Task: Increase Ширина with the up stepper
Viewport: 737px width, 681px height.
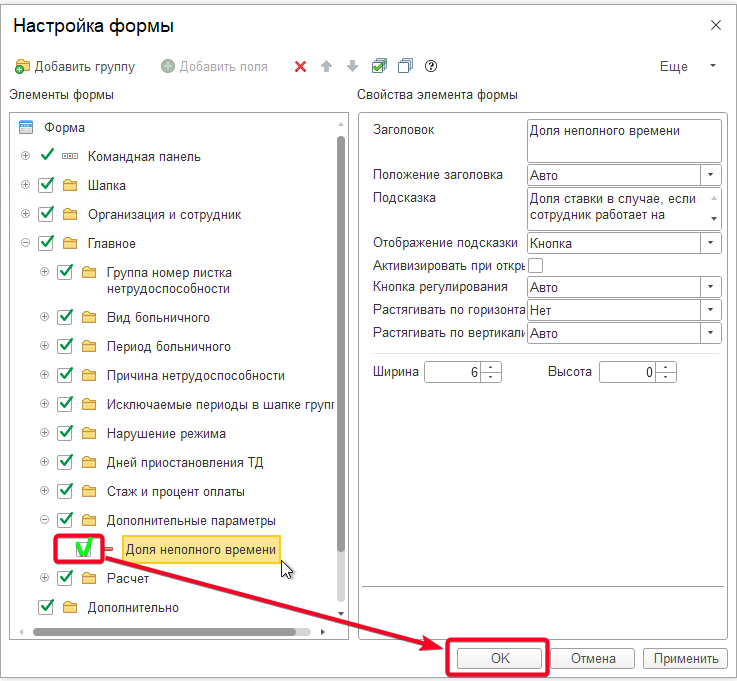Action: pyautogui.click(x=491, y=367)
